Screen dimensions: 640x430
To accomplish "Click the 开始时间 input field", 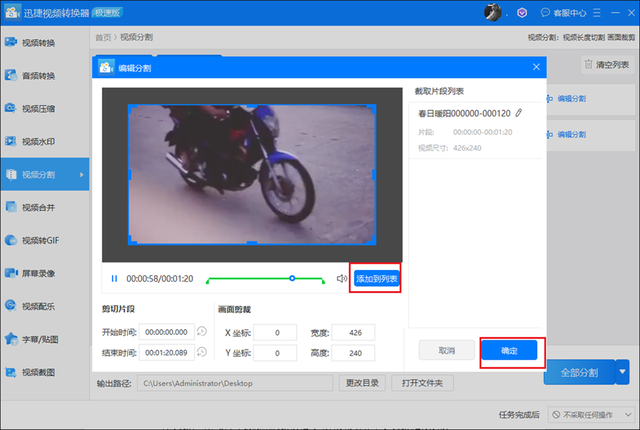I will point(167,332).
